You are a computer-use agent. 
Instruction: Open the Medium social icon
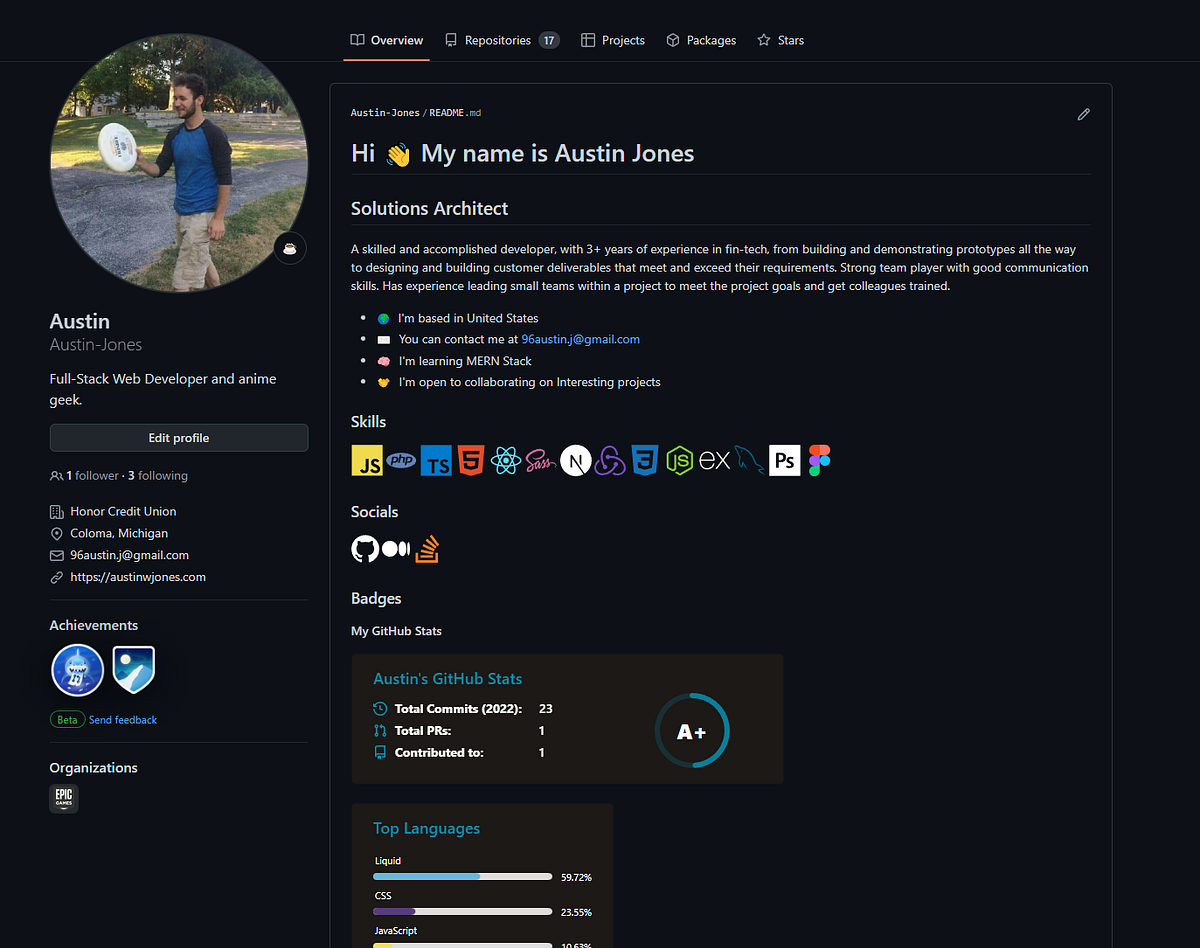tap(396, 548)
